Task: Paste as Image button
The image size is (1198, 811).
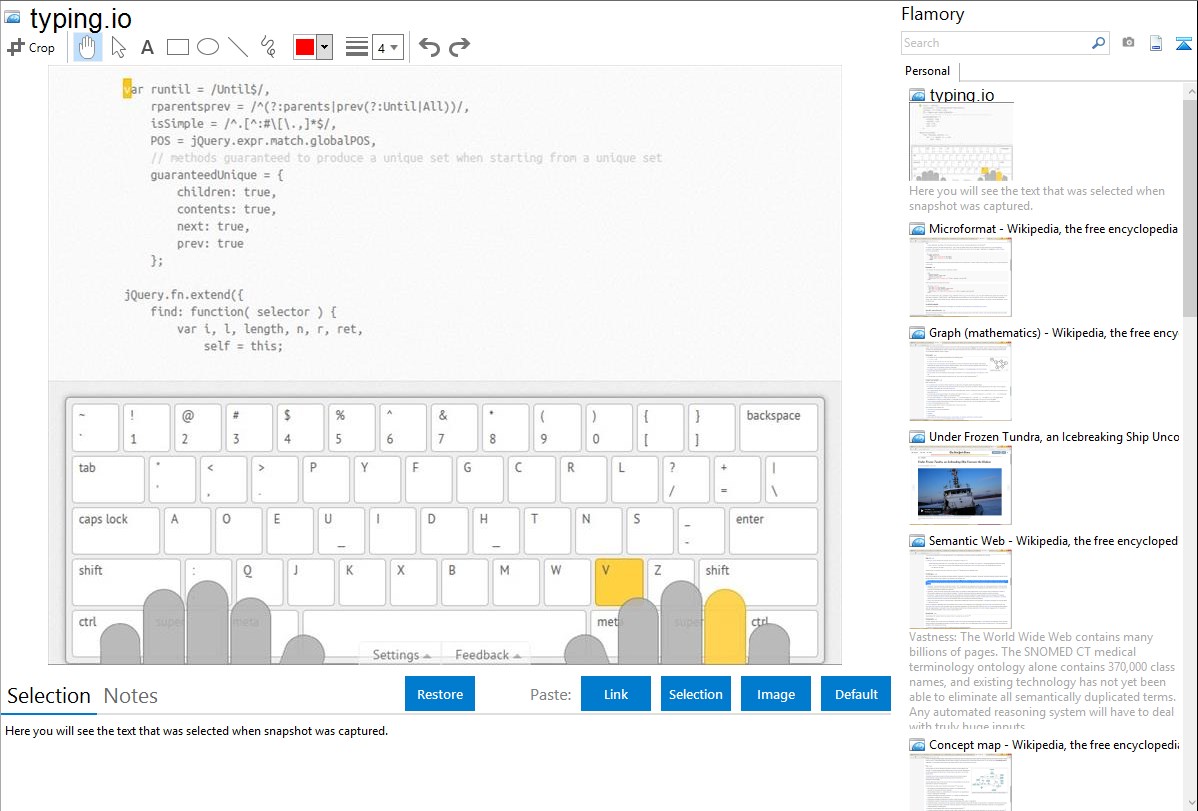Action: click(x=775, y=694)
